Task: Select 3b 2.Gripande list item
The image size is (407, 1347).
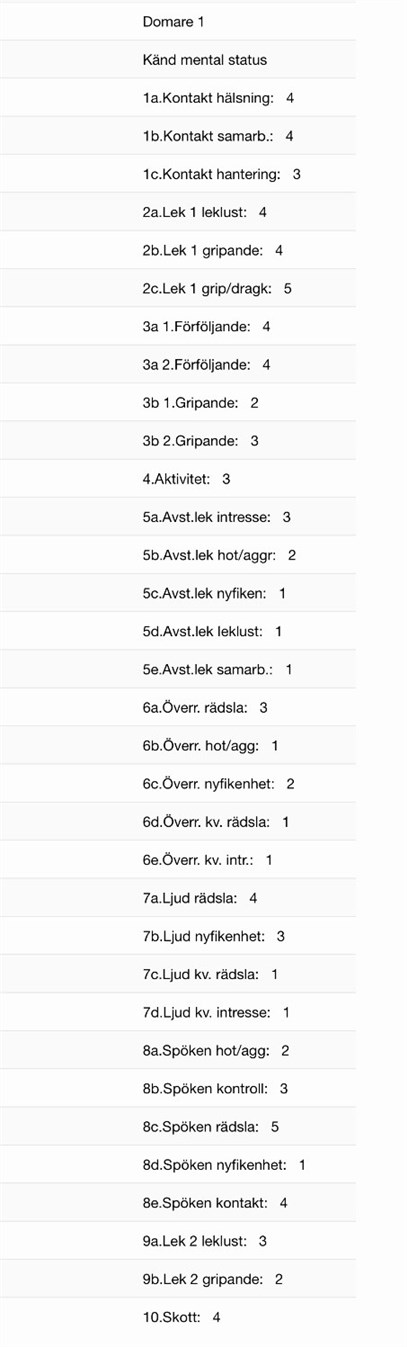Action: click(x=178, y=440)
